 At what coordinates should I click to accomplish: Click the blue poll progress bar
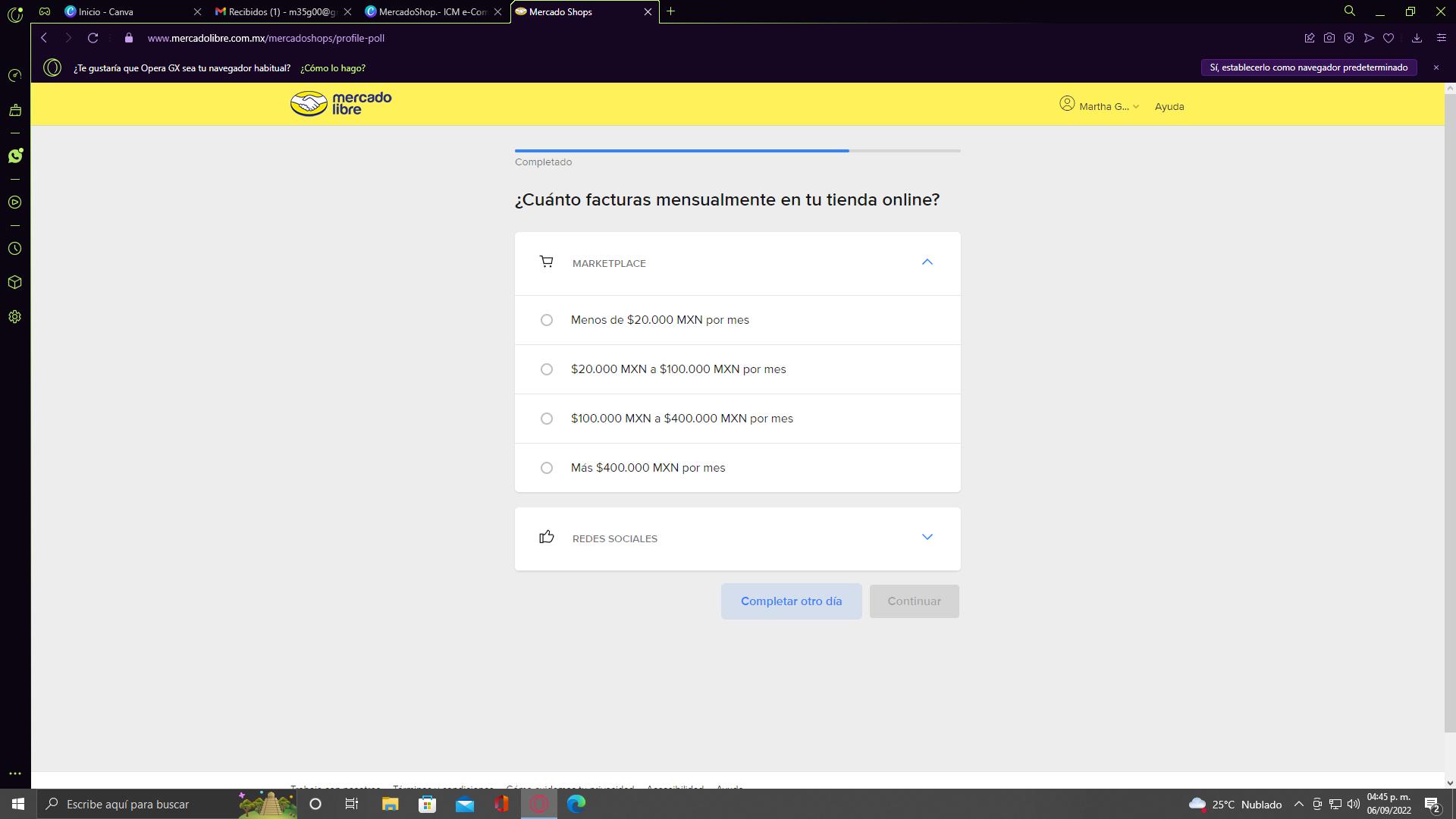tap(681, 151)
